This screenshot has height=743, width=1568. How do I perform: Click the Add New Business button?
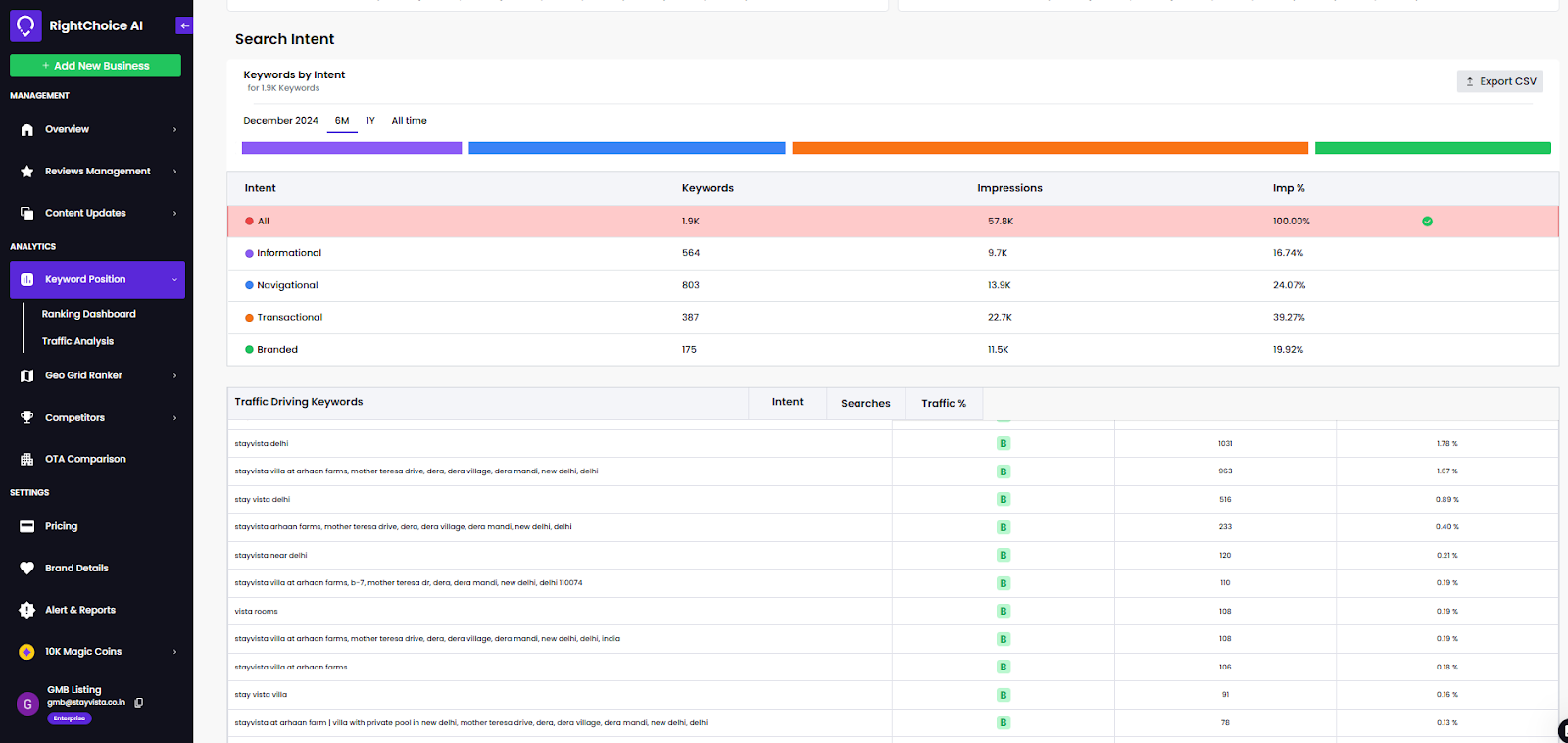pos(95,66)
